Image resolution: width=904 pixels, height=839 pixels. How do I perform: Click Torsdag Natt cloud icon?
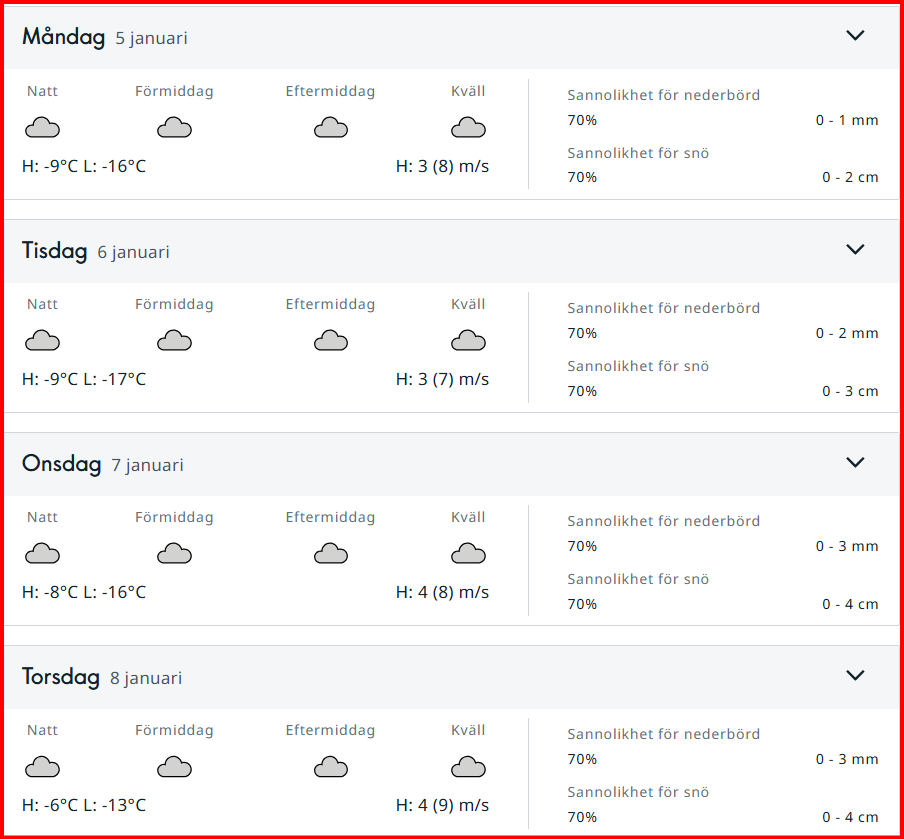(43, 767)
